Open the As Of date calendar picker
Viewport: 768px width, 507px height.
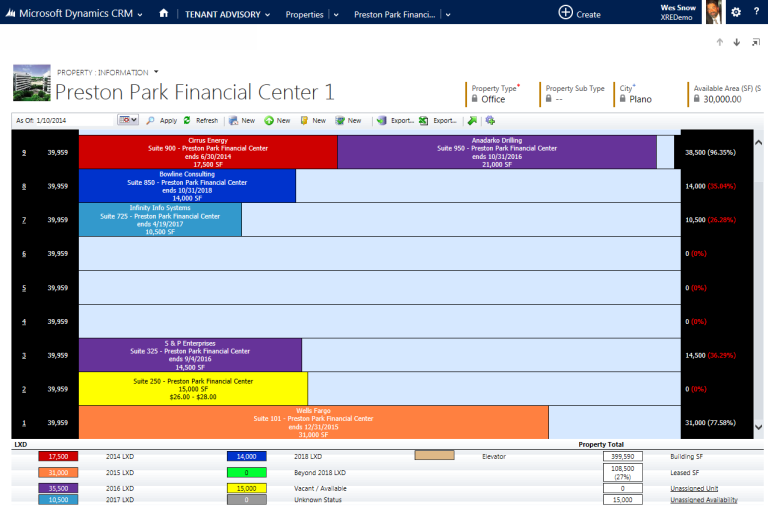[x=127, y=120]
